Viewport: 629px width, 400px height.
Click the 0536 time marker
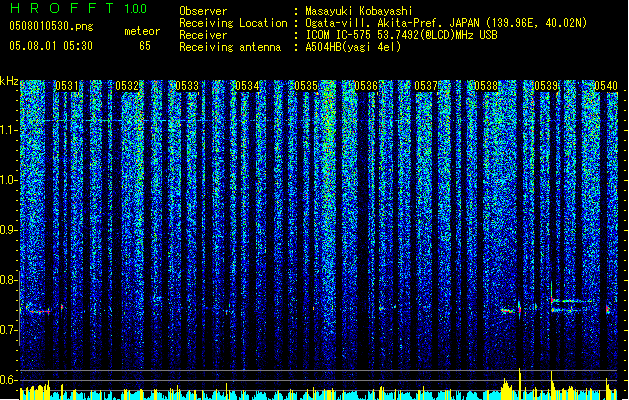point(366,86)
